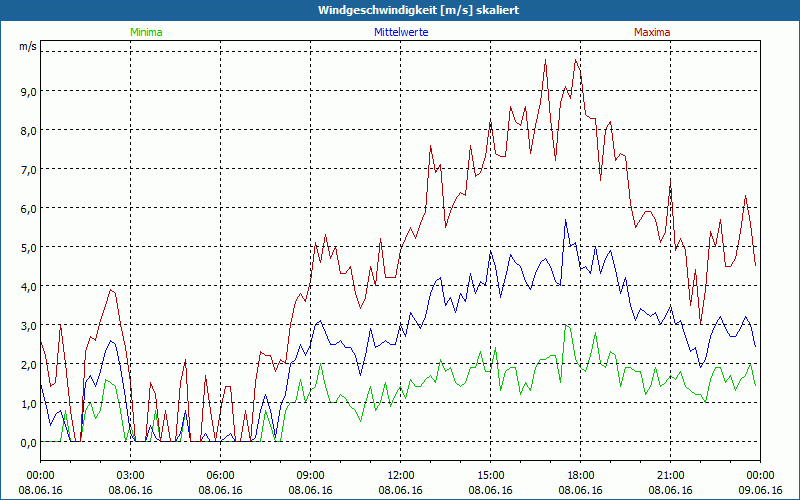Click the 08.06.16 date under 18:00
Viewport: 800px width, 500px height.
pyautogui.click(x=580, y=490)
